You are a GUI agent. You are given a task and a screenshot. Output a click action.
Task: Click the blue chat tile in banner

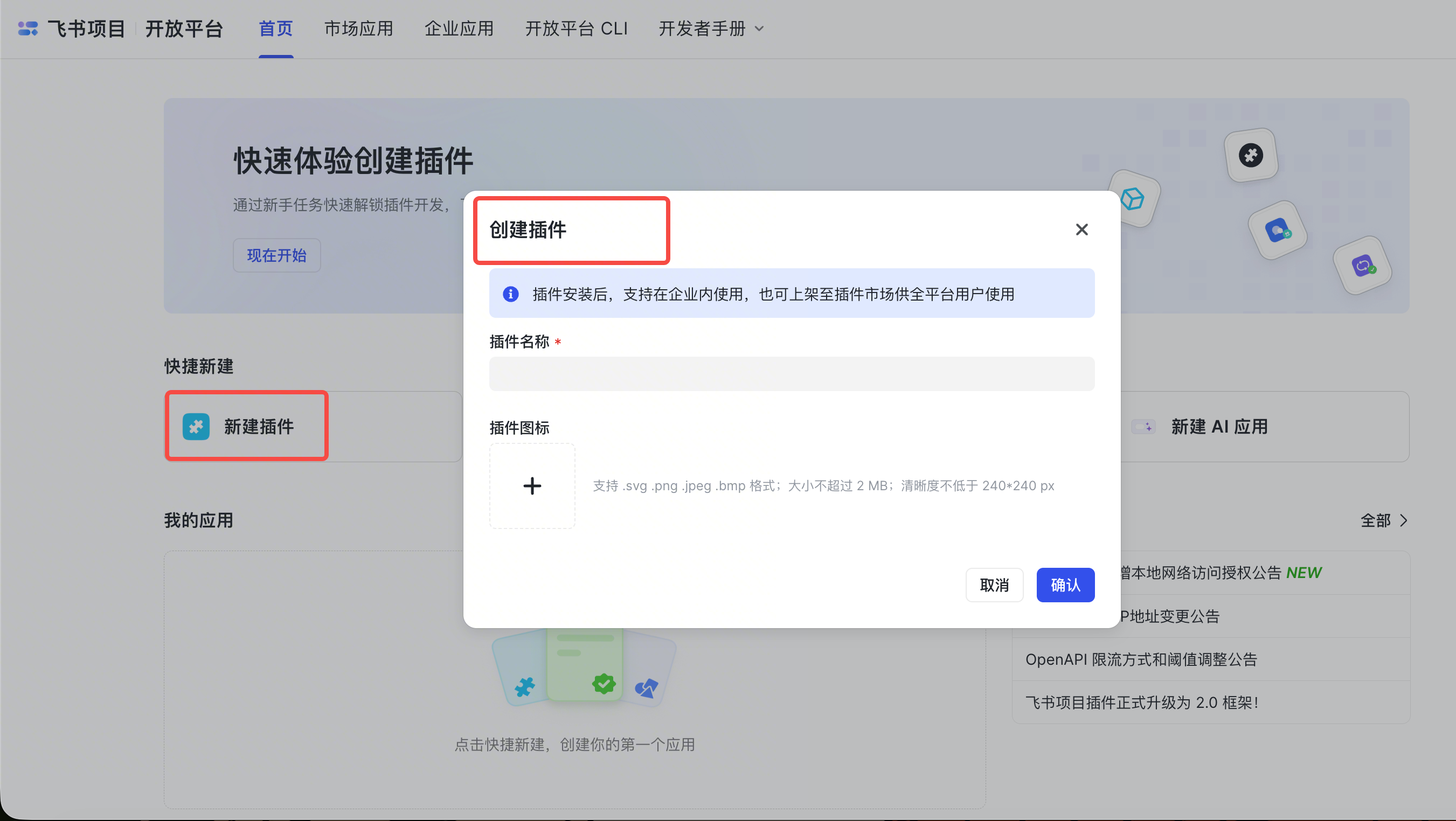click(1277, 230)
